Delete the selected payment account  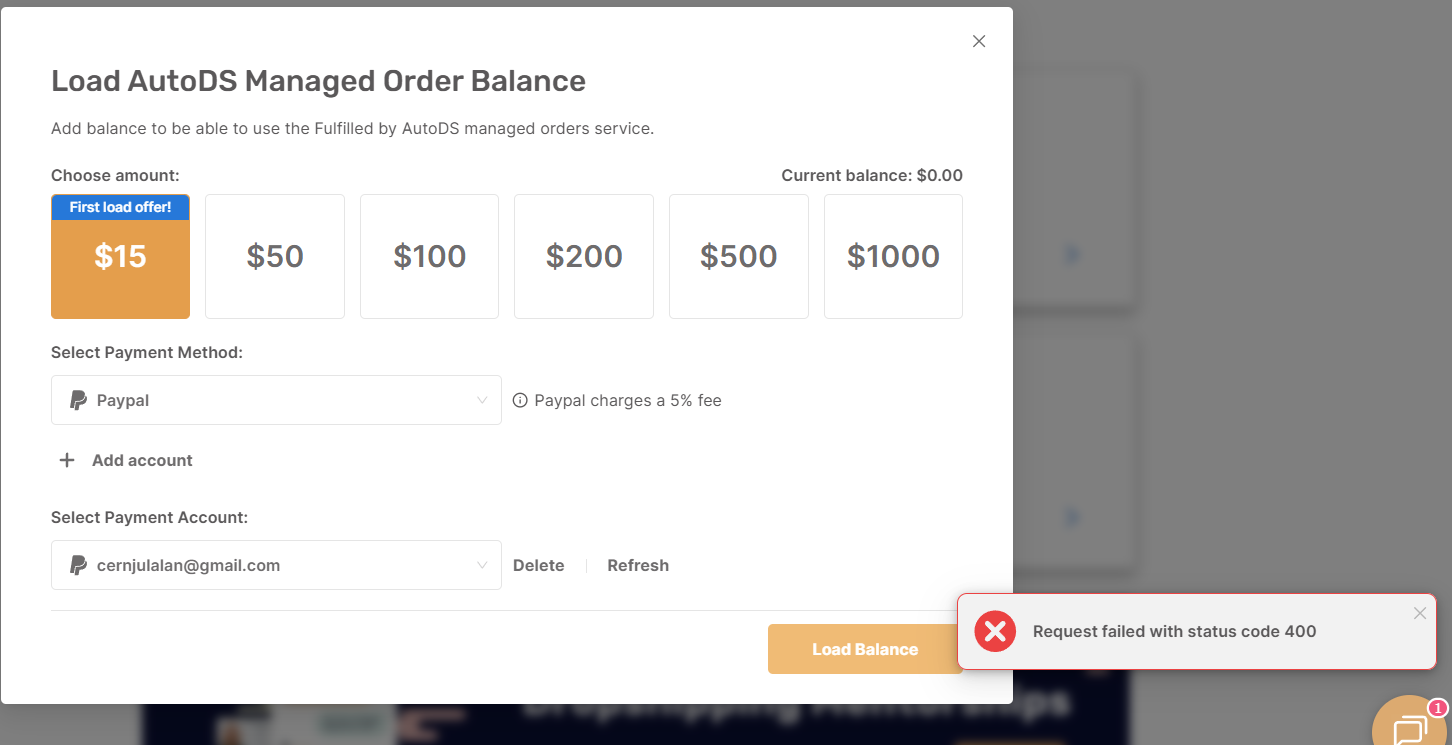click(538, 565)
